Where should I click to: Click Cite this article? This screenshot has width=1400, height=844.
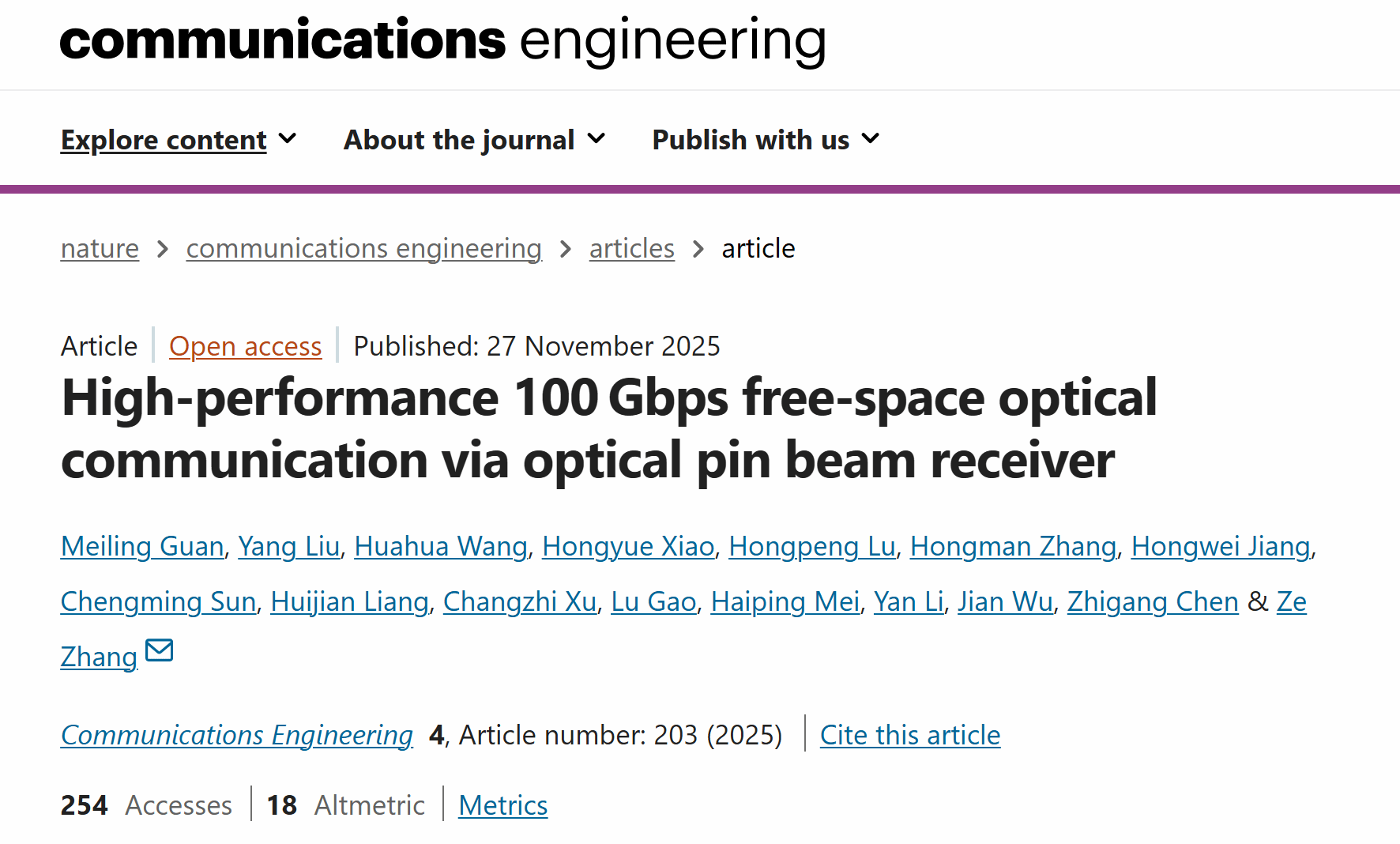[x=909, y=736]
